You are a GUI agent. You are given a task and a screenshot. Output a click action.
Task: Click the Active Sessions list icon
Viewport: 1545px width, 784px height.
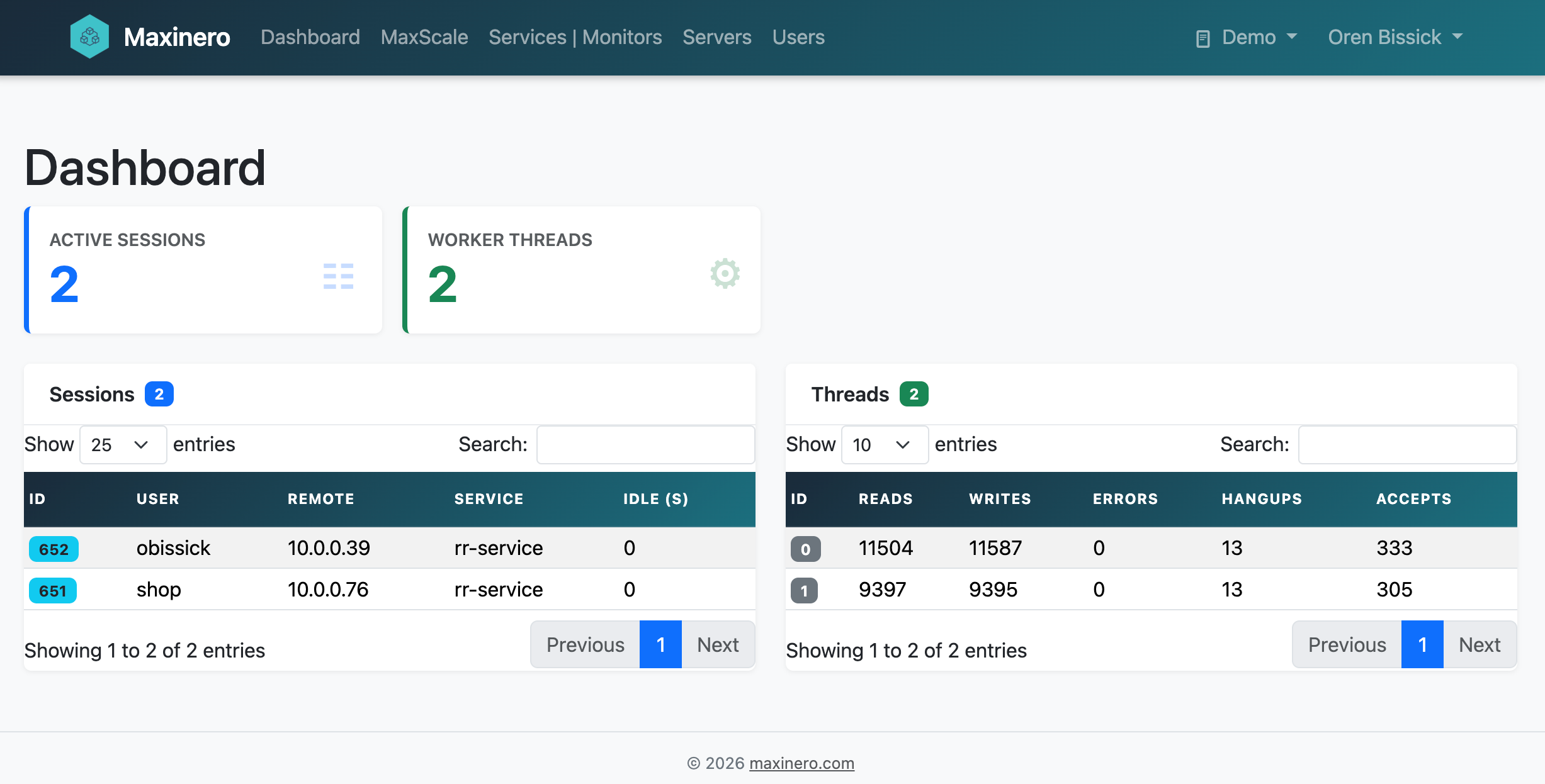click(338, 276)
